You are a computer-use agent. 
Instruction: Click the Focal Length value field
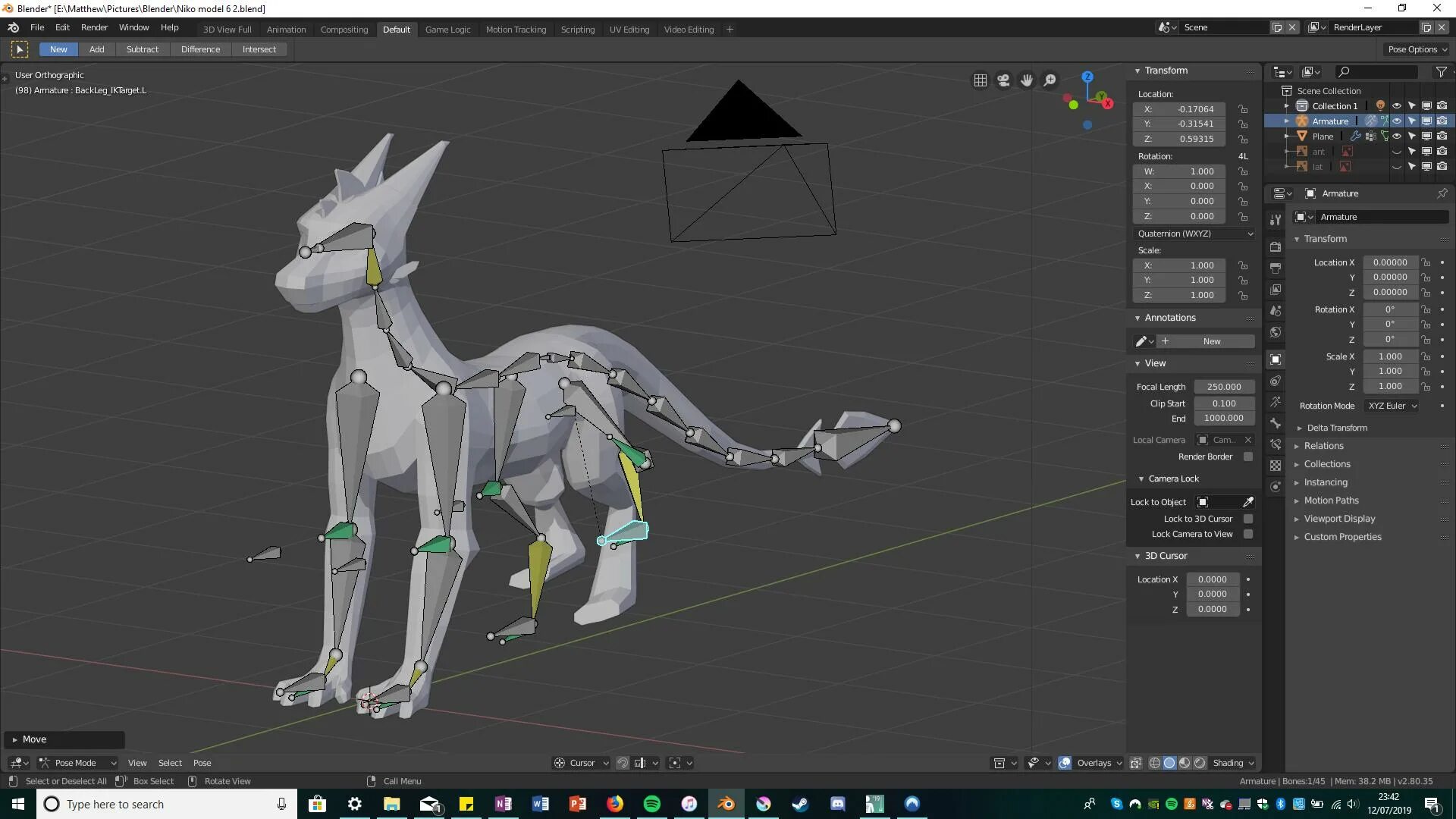point(1223,387)
